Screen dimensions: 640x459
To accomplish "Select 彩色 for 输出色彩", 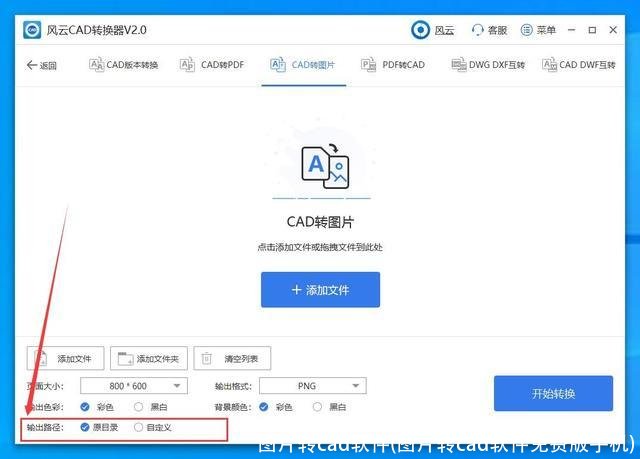I will pos(85,407).
